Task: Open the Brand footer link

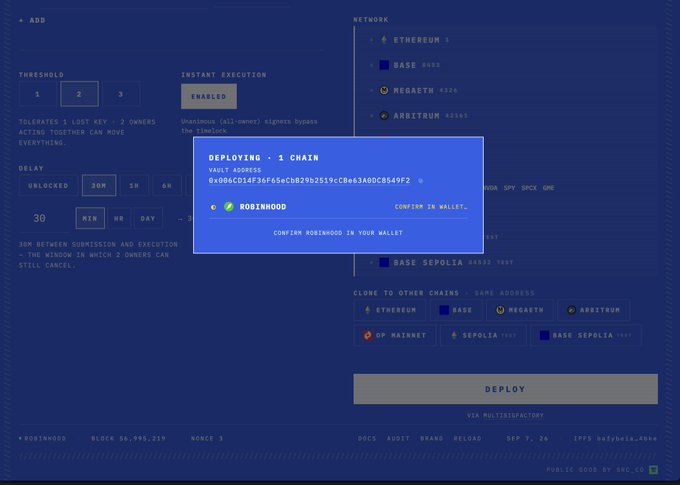Action: click(432, 439)
